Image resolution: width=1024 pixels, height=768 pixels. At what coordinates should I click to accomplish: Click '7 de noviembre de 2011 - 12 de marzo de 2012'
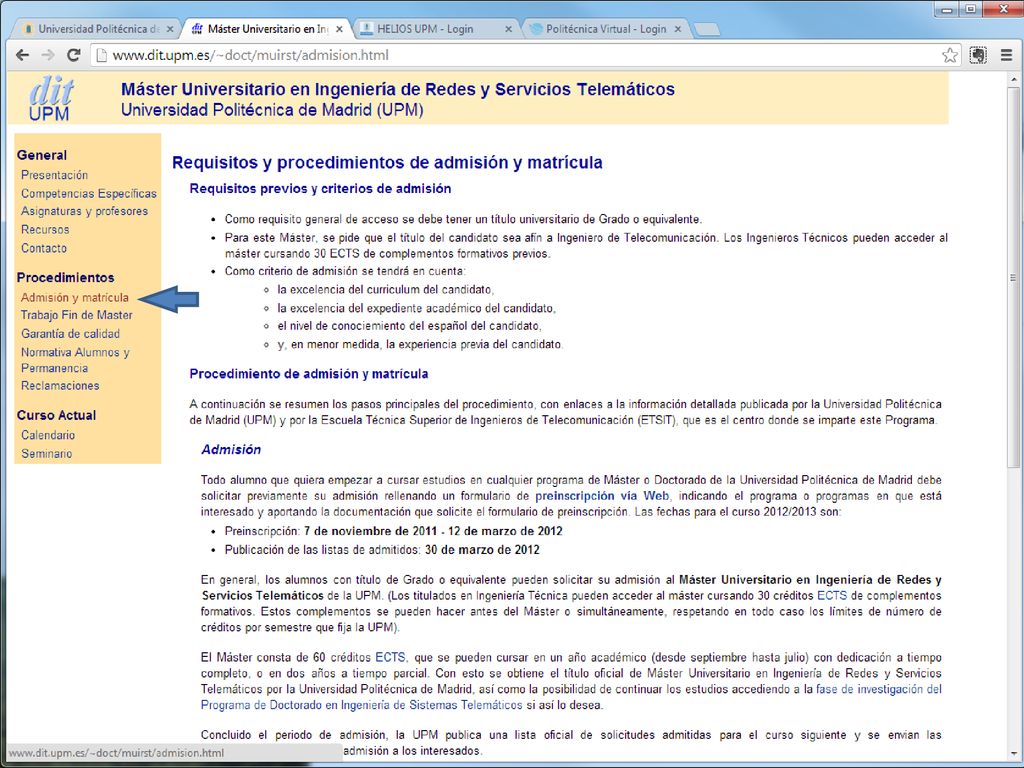[433, 531]
